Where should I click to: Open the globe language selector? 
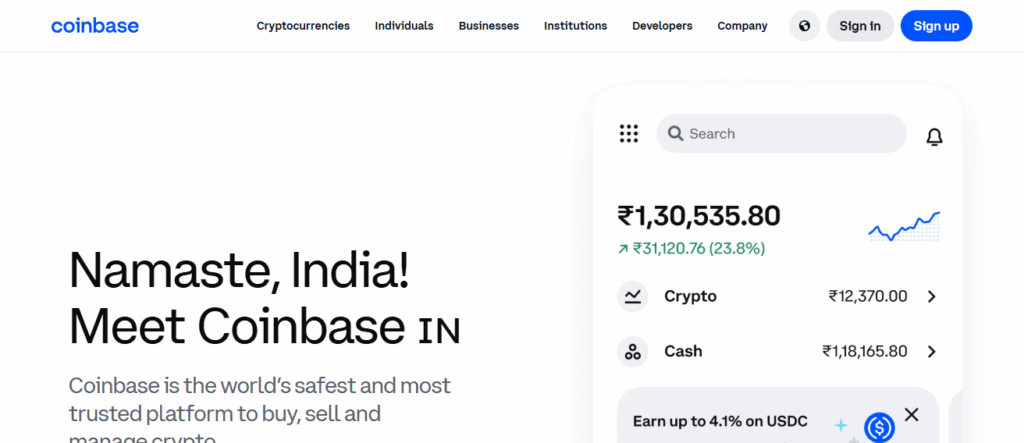click(804, 26)
